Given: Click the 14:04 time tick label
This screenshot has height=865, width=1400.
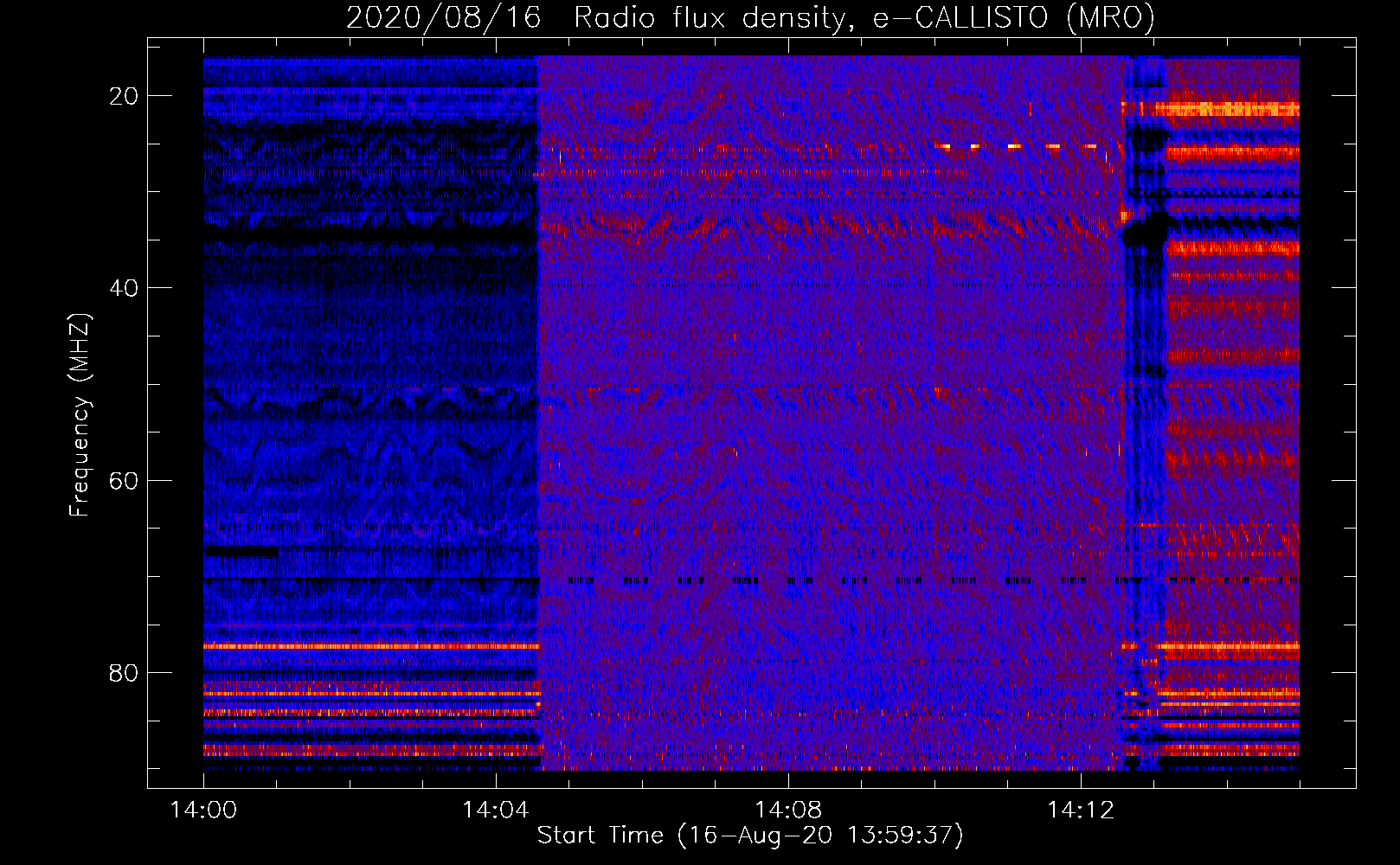Looking at the screenshot, I should click(x=495, y=811).
